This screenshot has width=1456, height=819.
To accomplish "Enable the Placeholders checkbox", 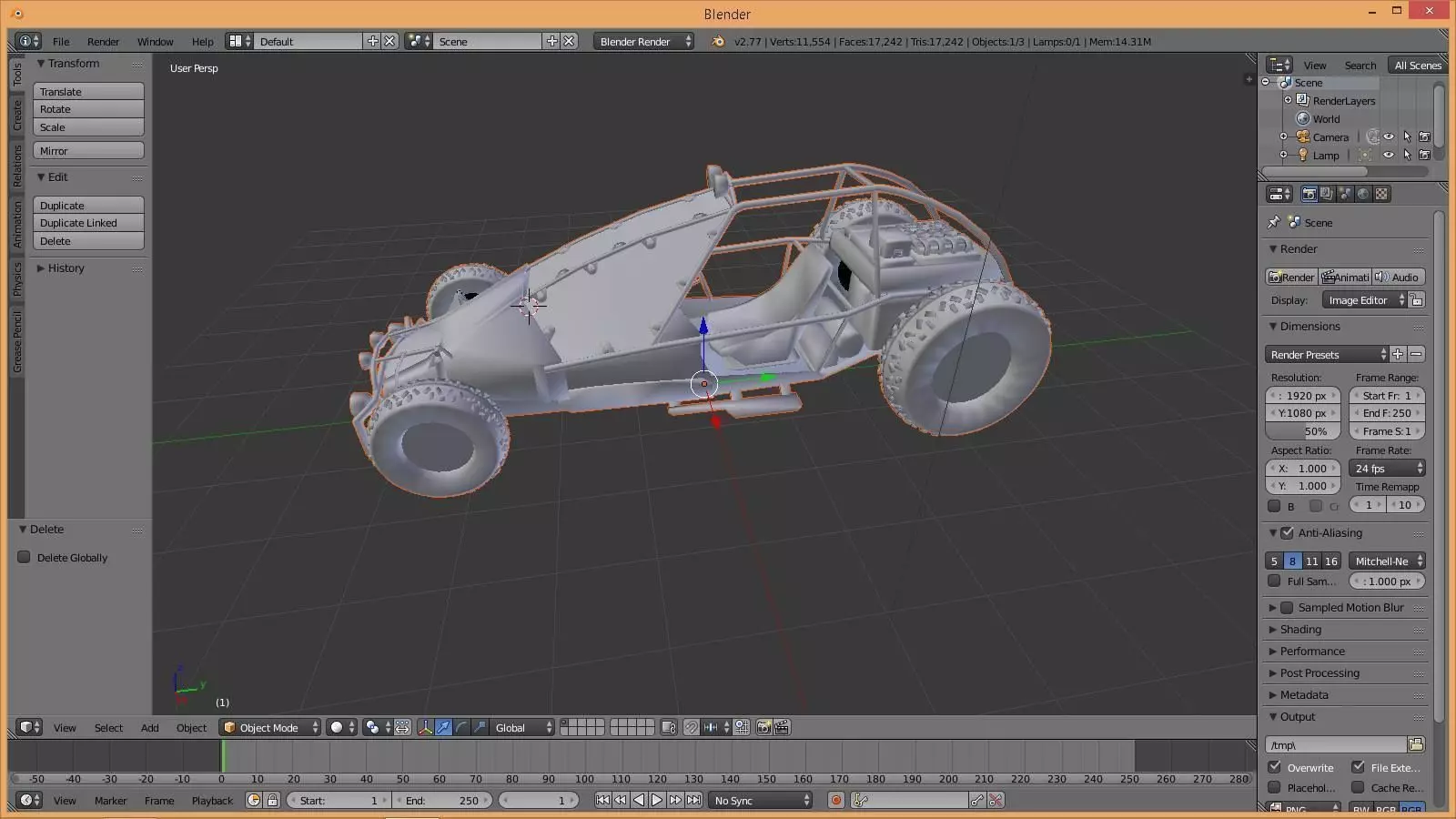I will (1275, 787).
